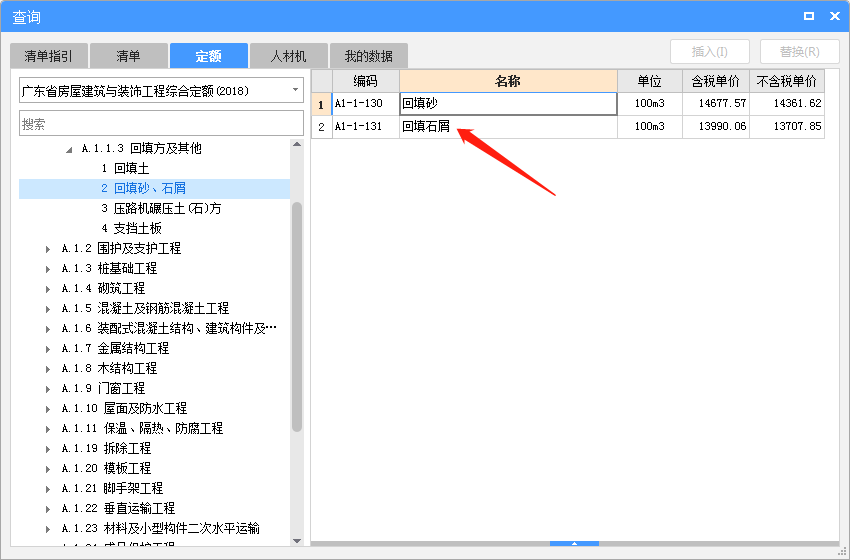Expand the A.1.7 金属结构工程 node
Image resolution: width=850 pixels, height=560 pixels.
(x=48, y=349)
